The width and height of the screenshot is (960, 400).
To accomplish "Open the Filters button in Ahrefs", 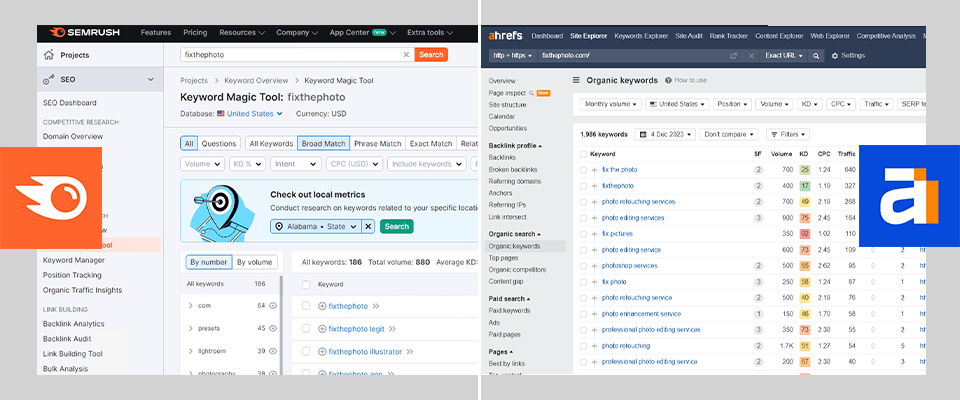I will [x=788, y=134].
